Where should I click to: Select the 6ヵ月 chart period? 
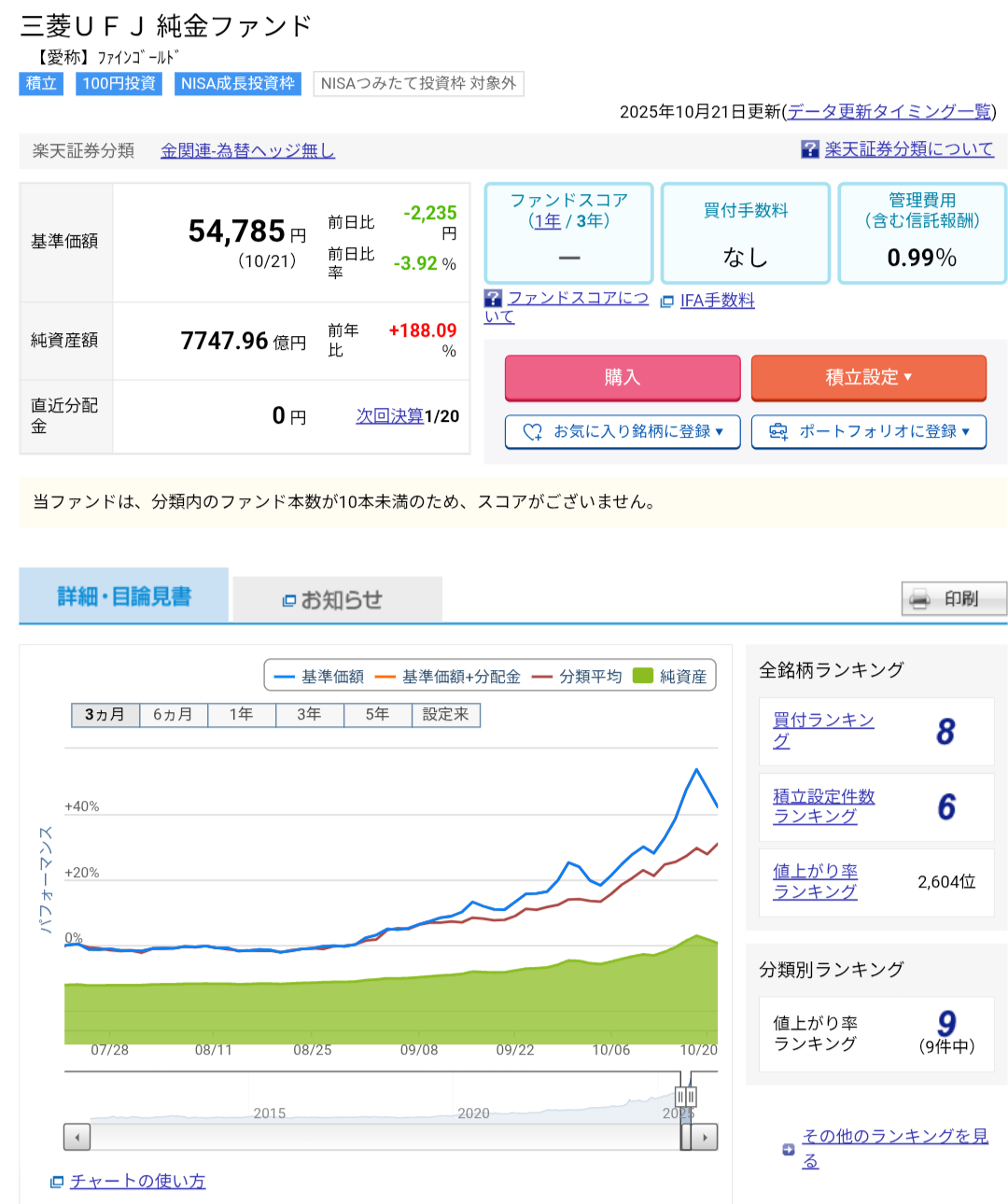pos(173,715)
